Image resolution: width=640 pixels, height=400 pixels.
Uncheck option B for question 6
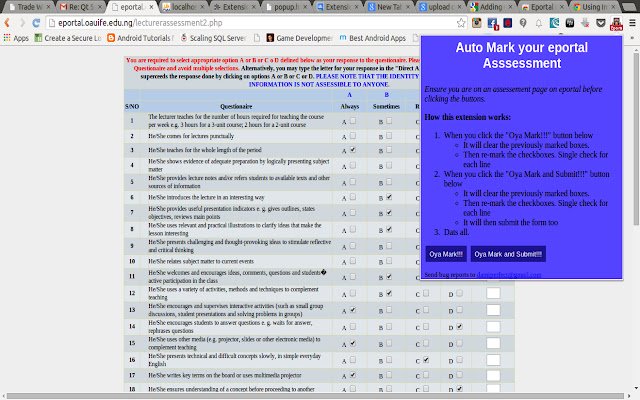coord(389,197)
